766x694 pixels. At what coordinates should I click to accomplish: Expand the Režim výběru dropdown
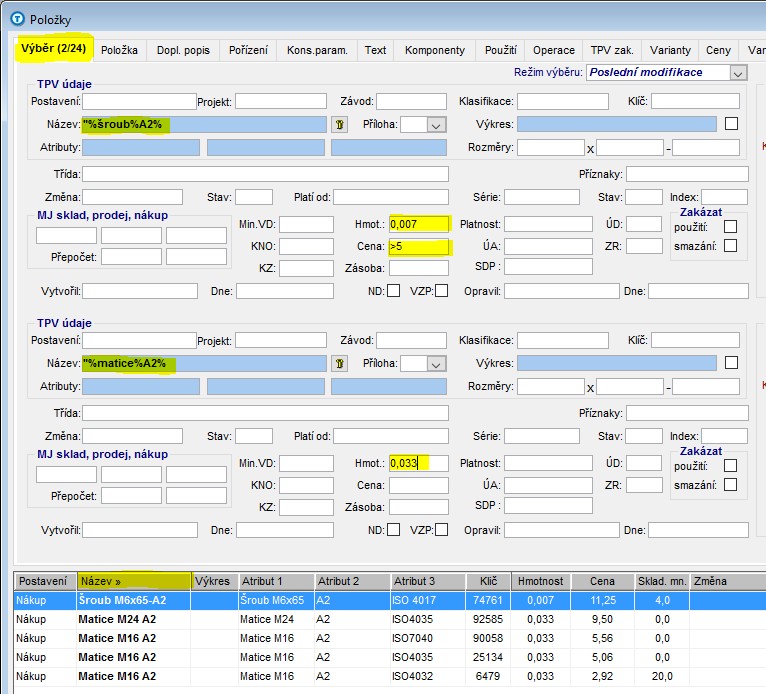(x=738, y=73)
